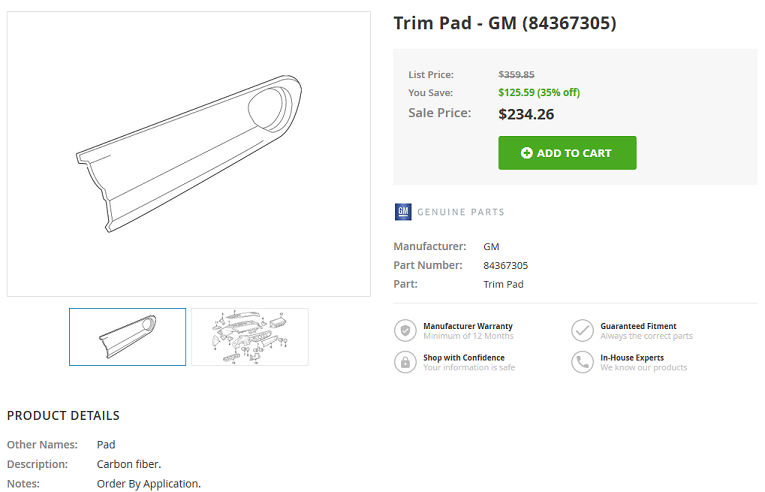Click the Guaranteed Fitment heading
Image resolution: width=765 pixels, height=492 pixels.
[x=638, y=326]
